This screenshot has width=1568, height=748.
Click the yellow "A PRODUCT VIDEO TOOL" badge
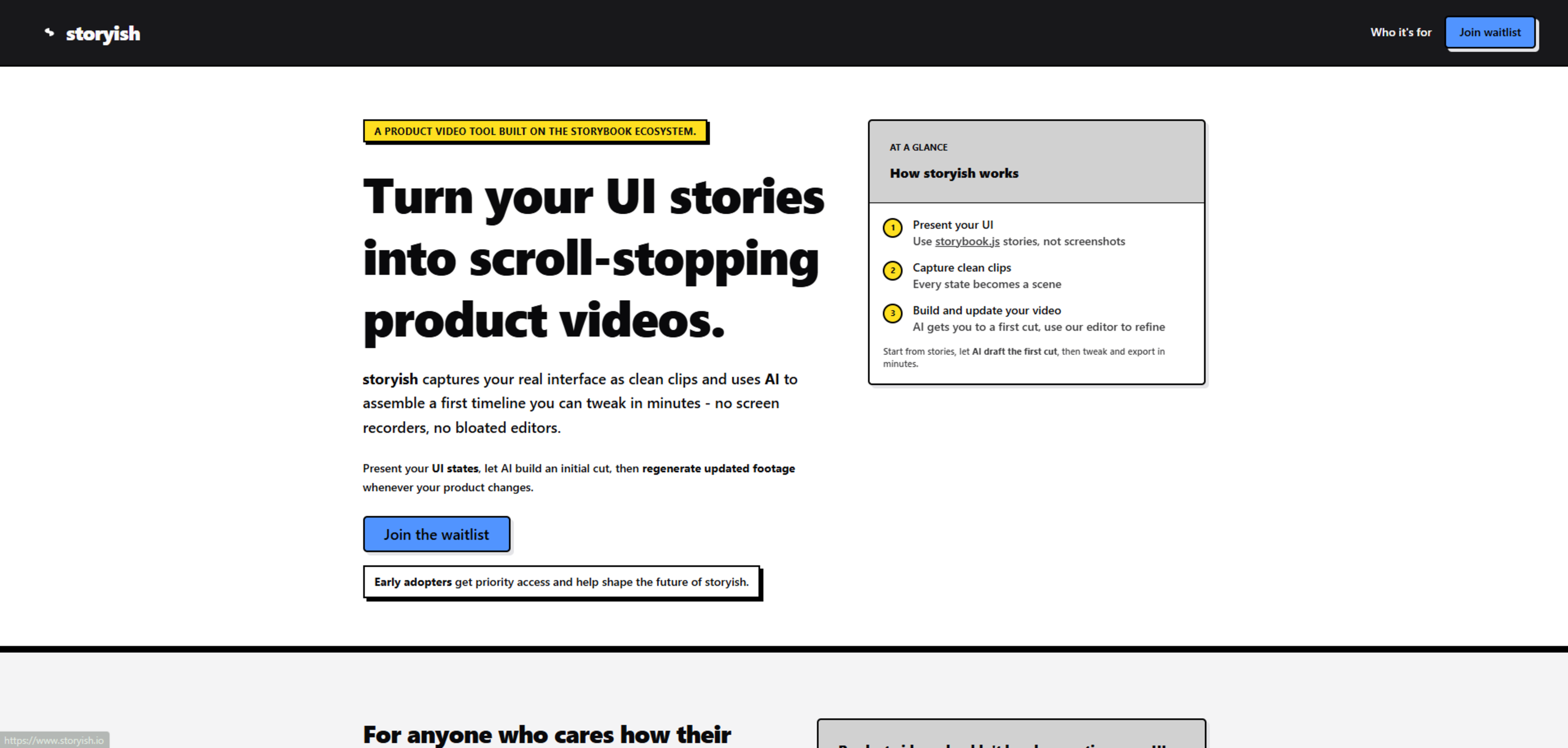(x=535, y=131)
